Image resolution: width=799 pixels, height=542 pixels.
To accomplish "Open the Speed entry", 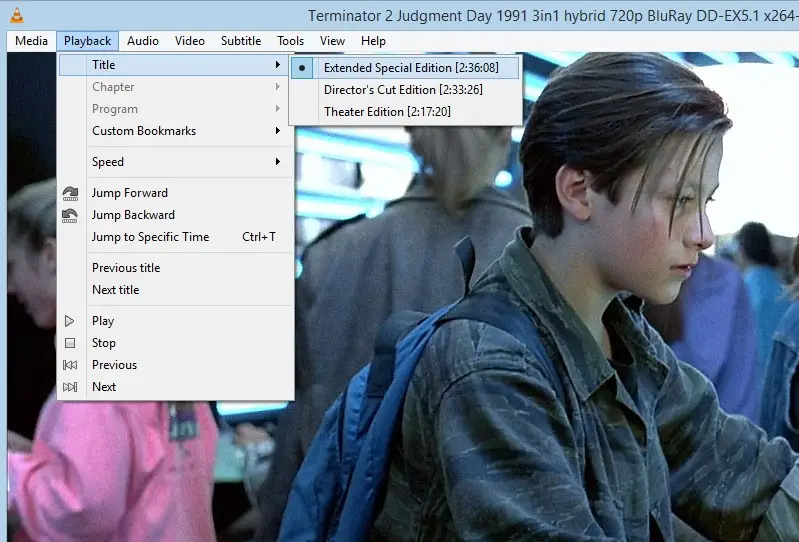I will click(x=176, y=161).
